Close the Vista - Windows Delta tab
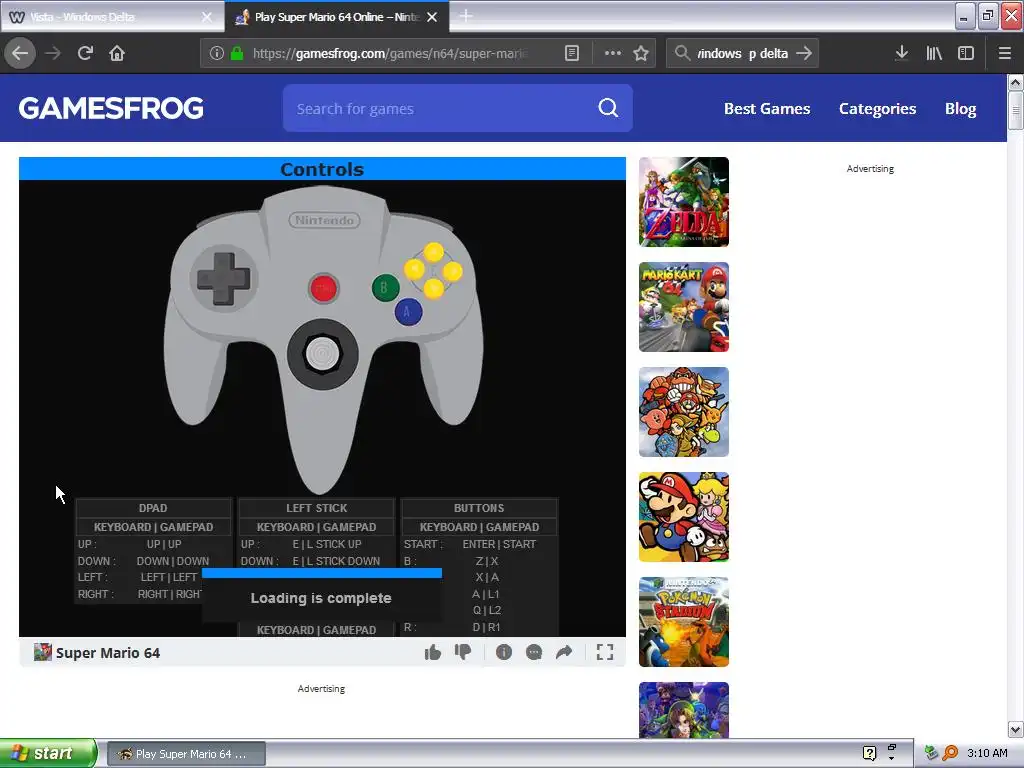This screenshot has width=1024, height=768. tap(206, 17)
